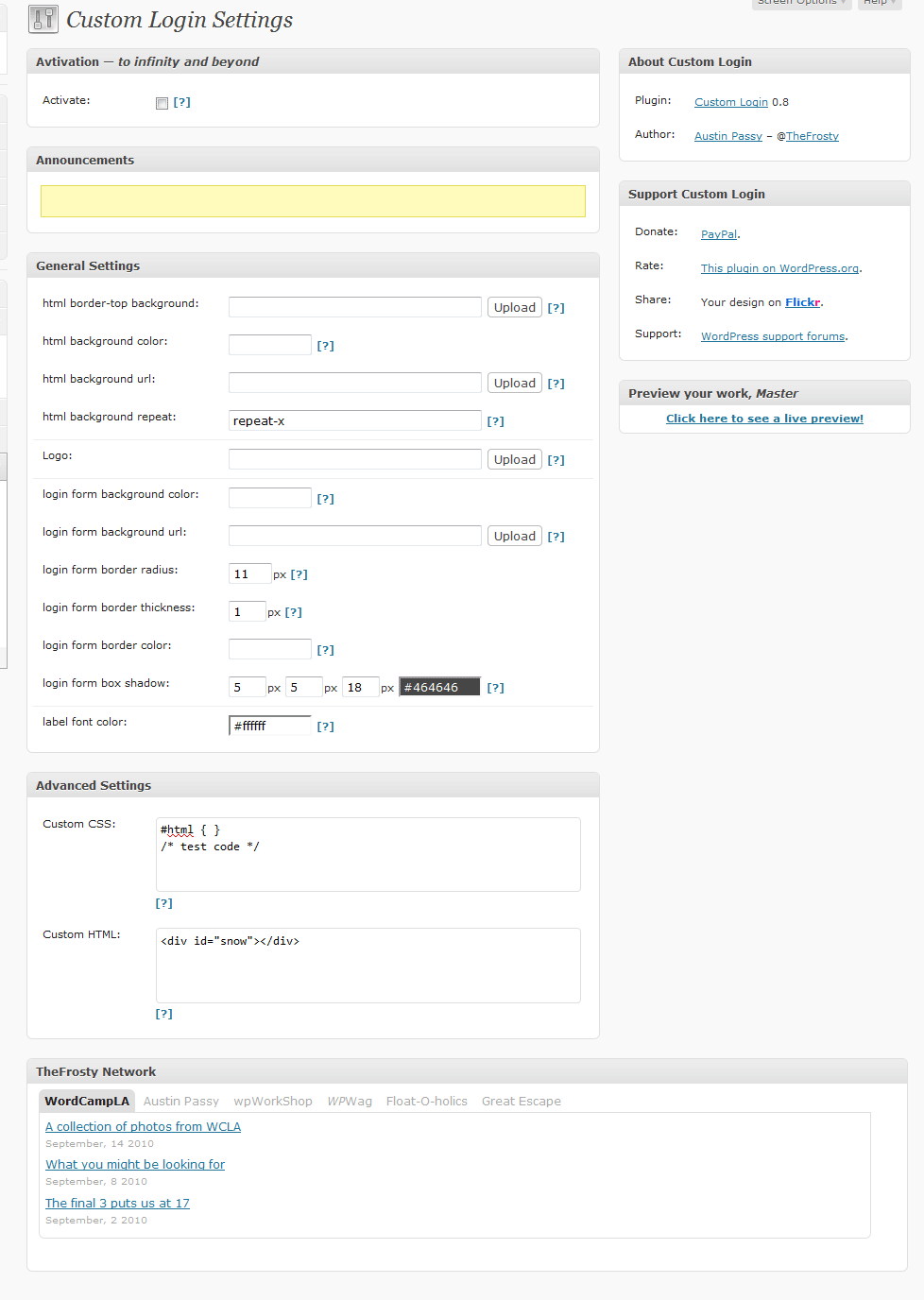Click the box shadow color field #464646

pyautogui.click(x=439, y=687)
